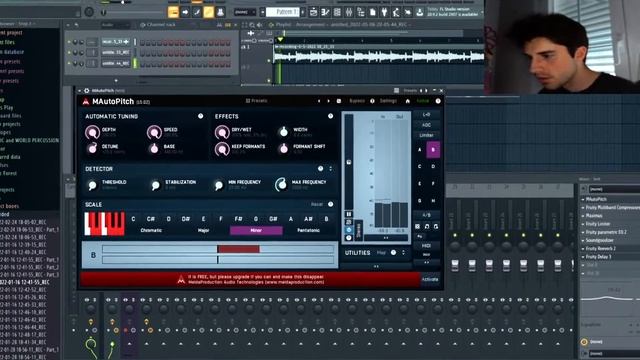Select preset slot B

pos(433,150)
